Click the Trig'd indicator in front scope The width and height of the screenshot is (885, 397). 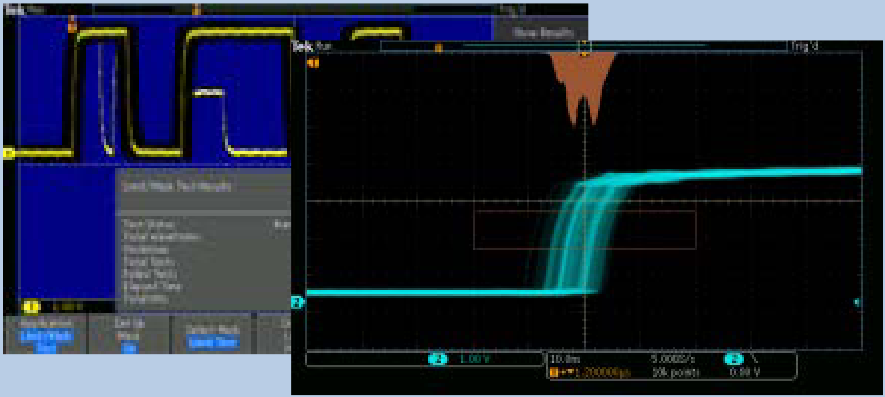pyautogui.click(x=805, y=47)
